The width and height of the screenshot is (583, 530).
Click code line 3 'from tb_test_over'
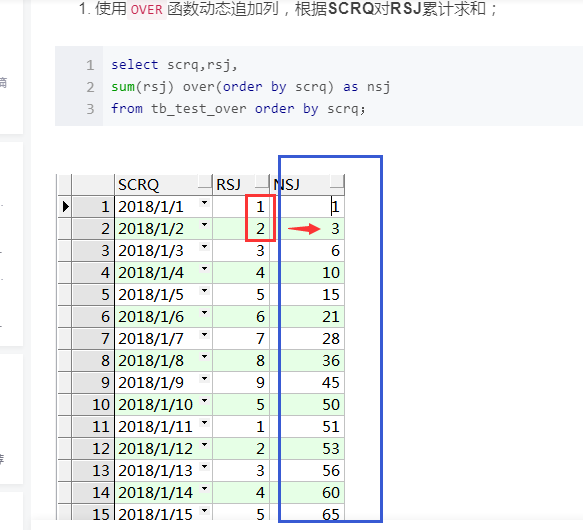(238, 109)
